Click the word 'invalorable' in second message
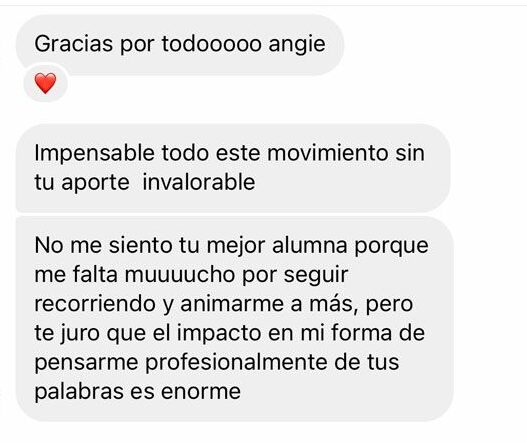Viewport: 527px width, 443px height. coord(199,183)
